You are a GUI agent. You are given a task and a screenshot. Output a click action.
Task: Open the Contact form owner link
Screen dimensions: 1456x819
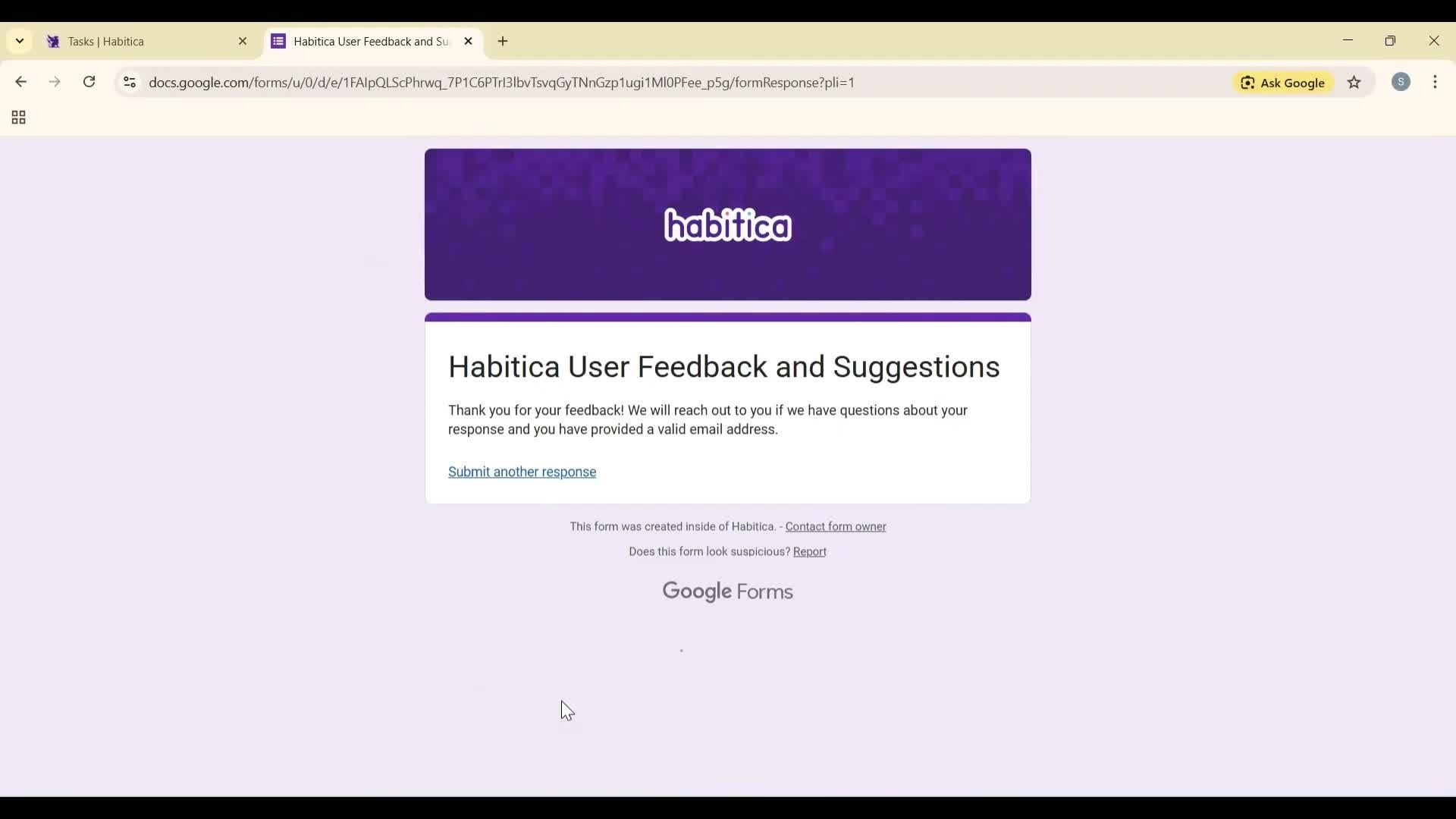point(836,526)
